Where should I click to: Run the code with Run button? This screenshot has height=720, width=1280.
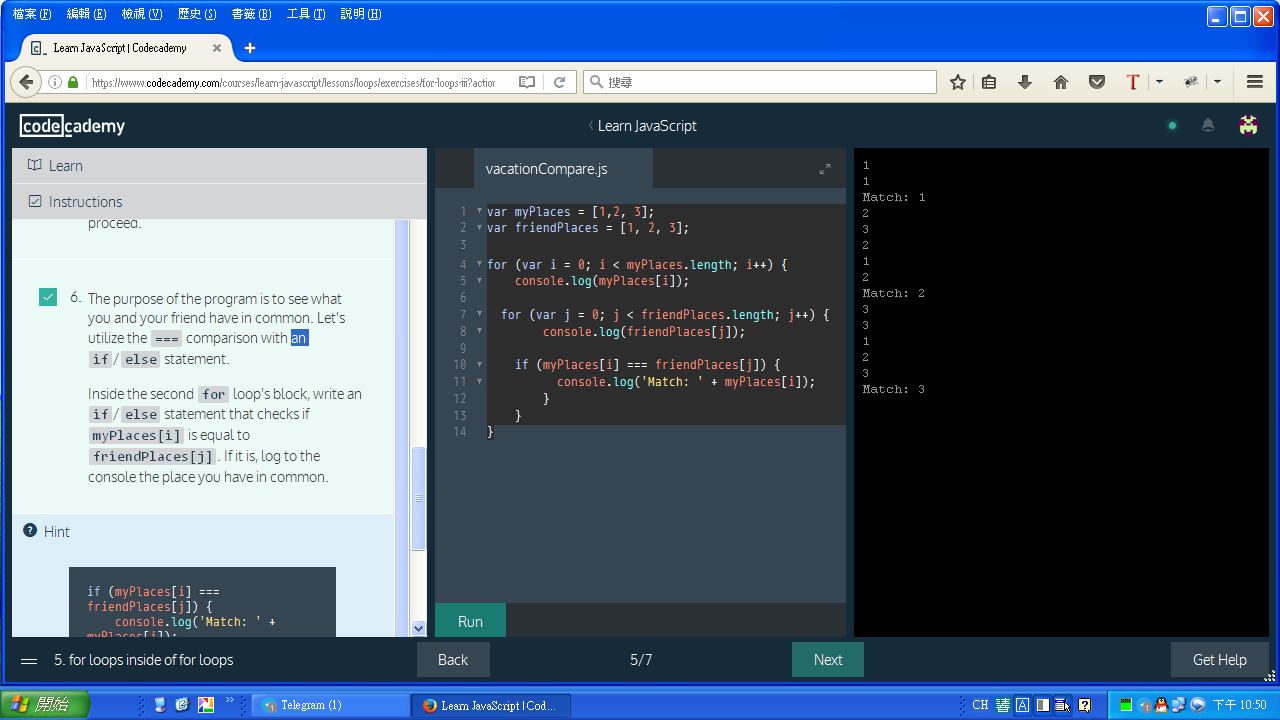tap(470, 621)
